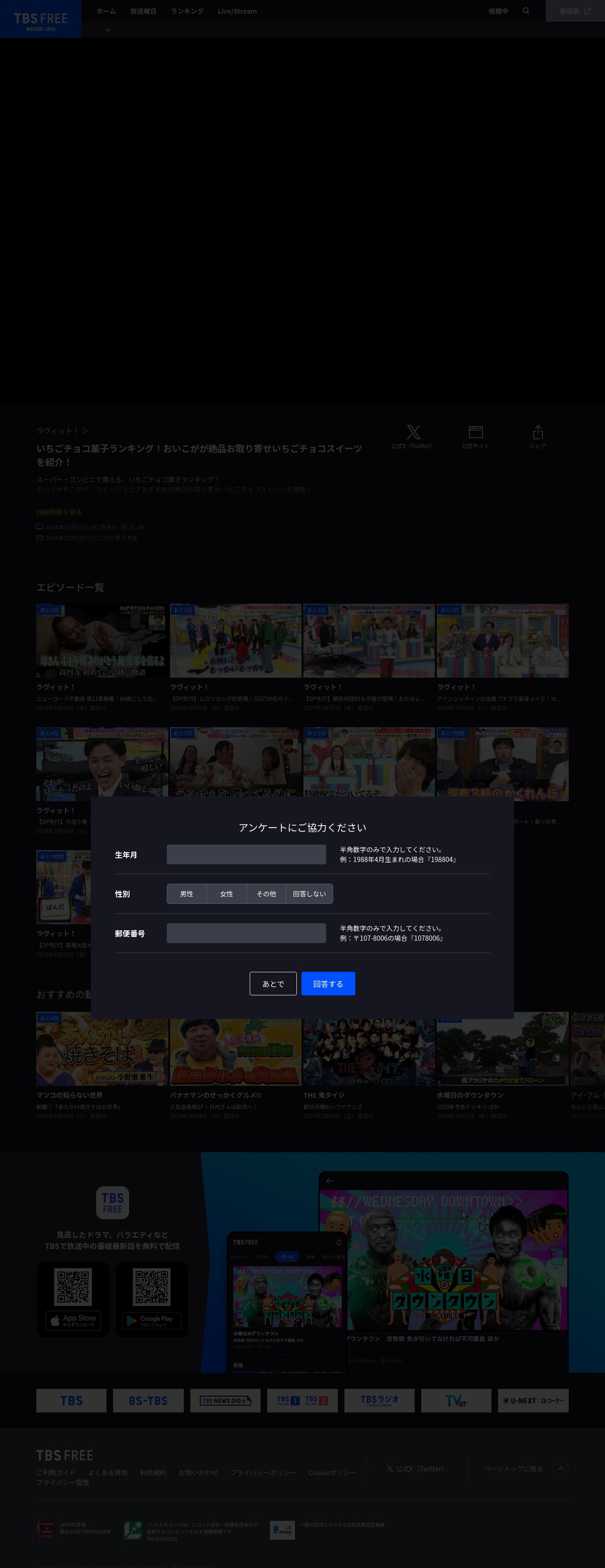Submit the survey with 回答する

[328, 984]
